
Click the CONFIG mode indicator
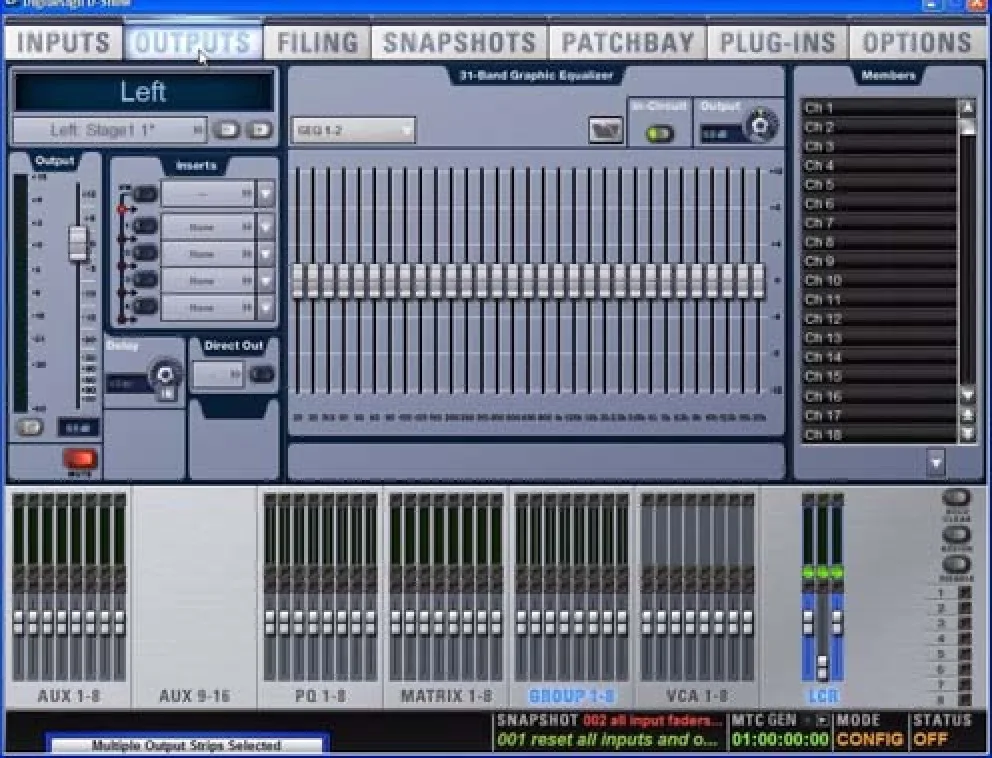coord(870,739)
